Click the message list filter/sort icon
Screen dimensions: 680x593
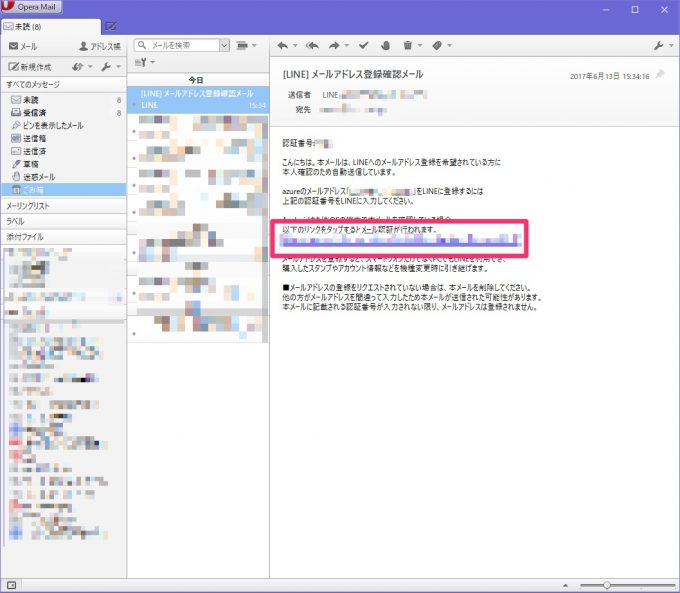[141, 62]
